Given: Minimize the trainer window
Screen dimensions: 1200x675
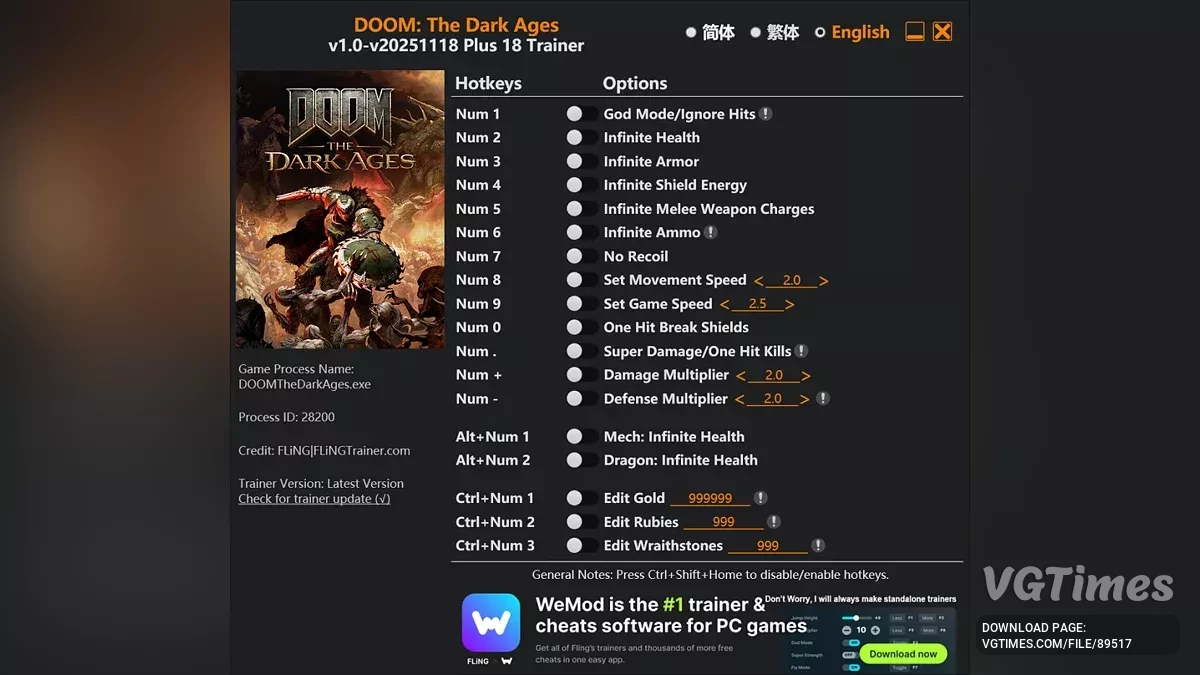Looking at the screenshot, I should 914,32.
